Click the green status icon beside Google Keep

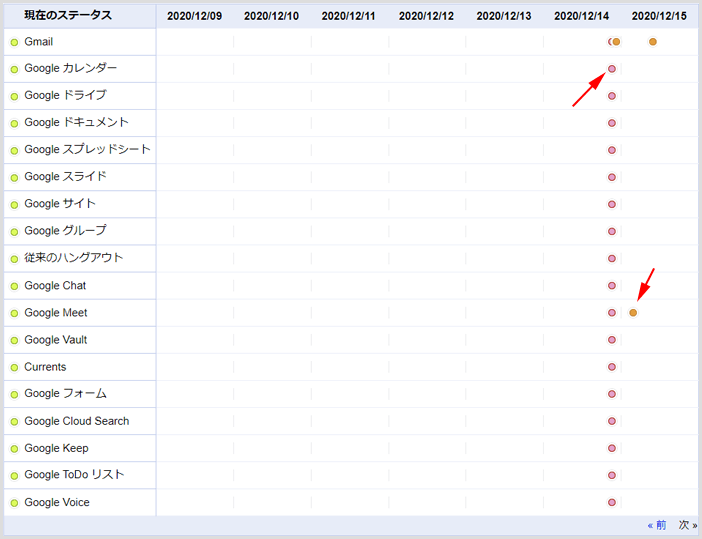click(14, 449)
